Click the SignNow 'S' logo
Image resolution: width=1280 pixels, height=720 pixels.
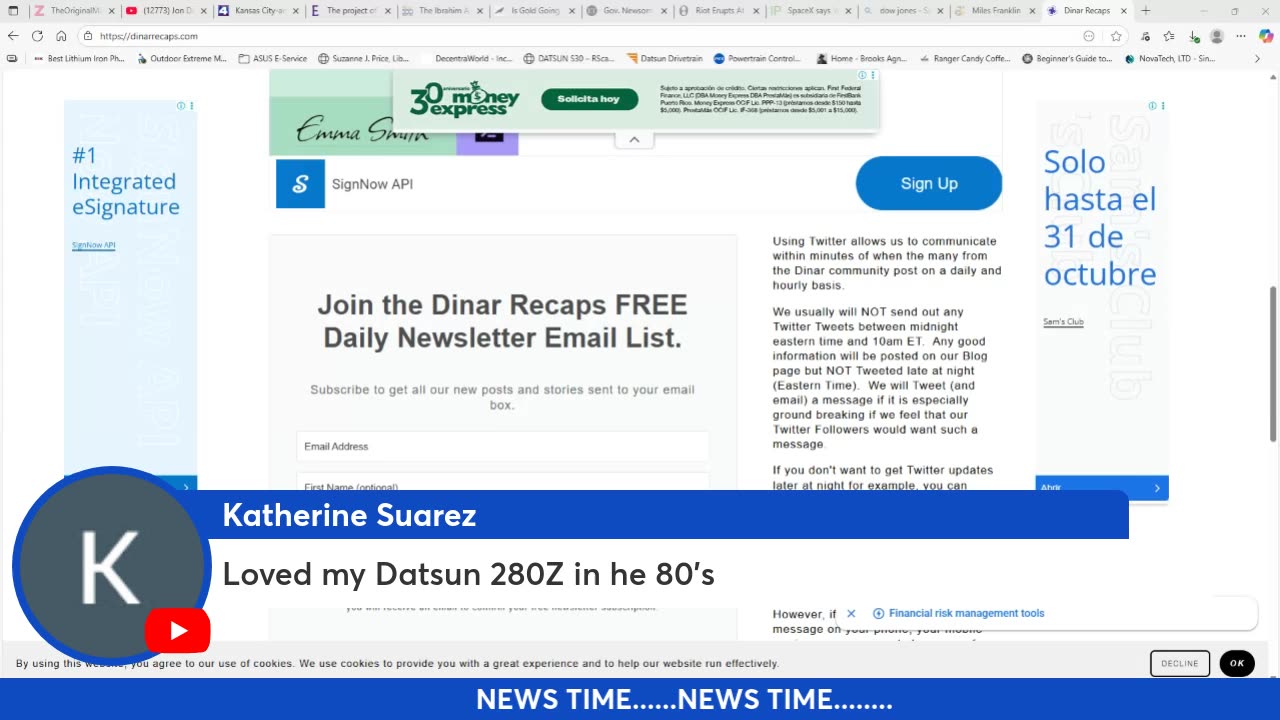point(300,184)
